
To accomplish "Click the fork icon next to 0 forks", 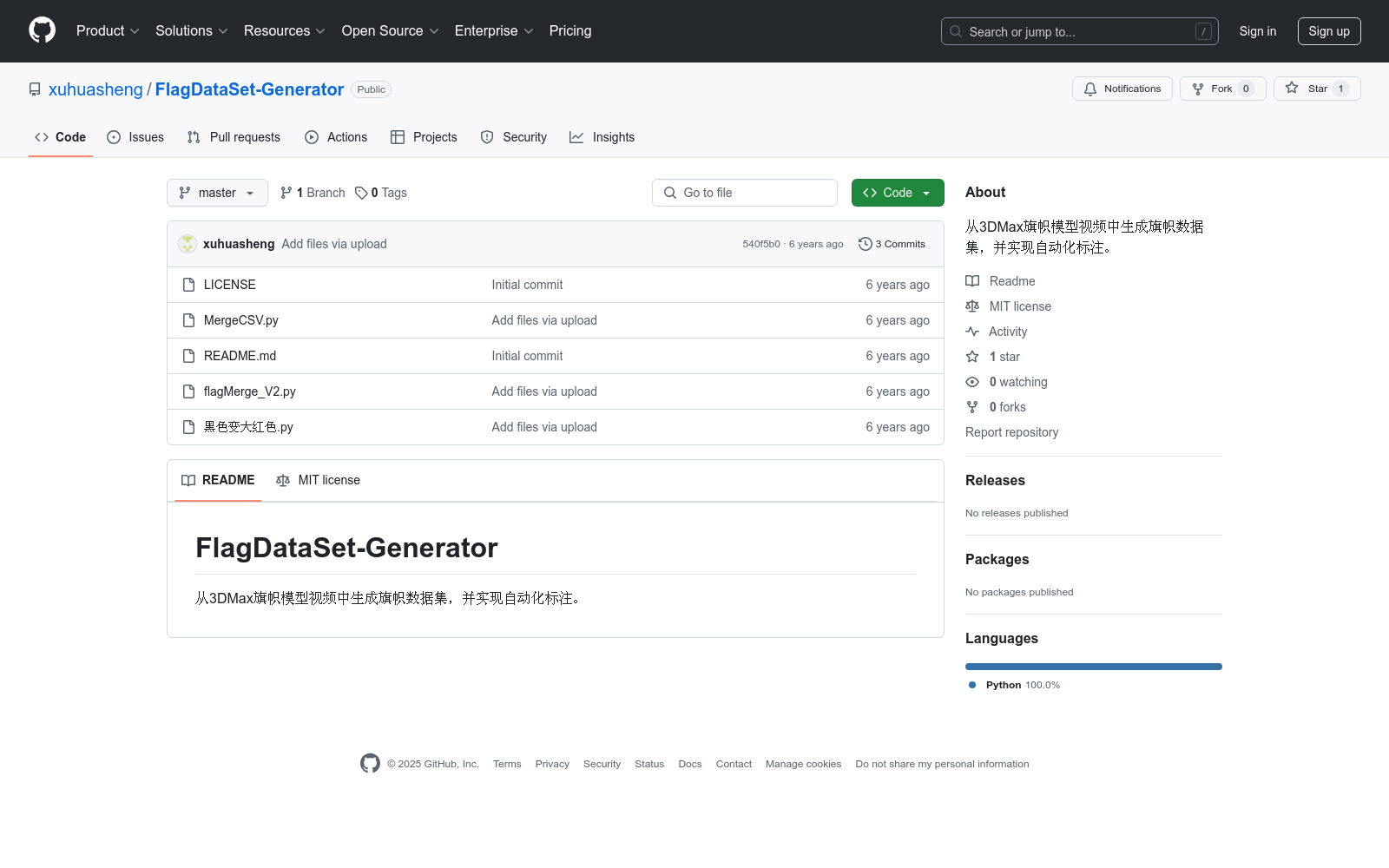I will pyautogui.click(x=972, y=407).
